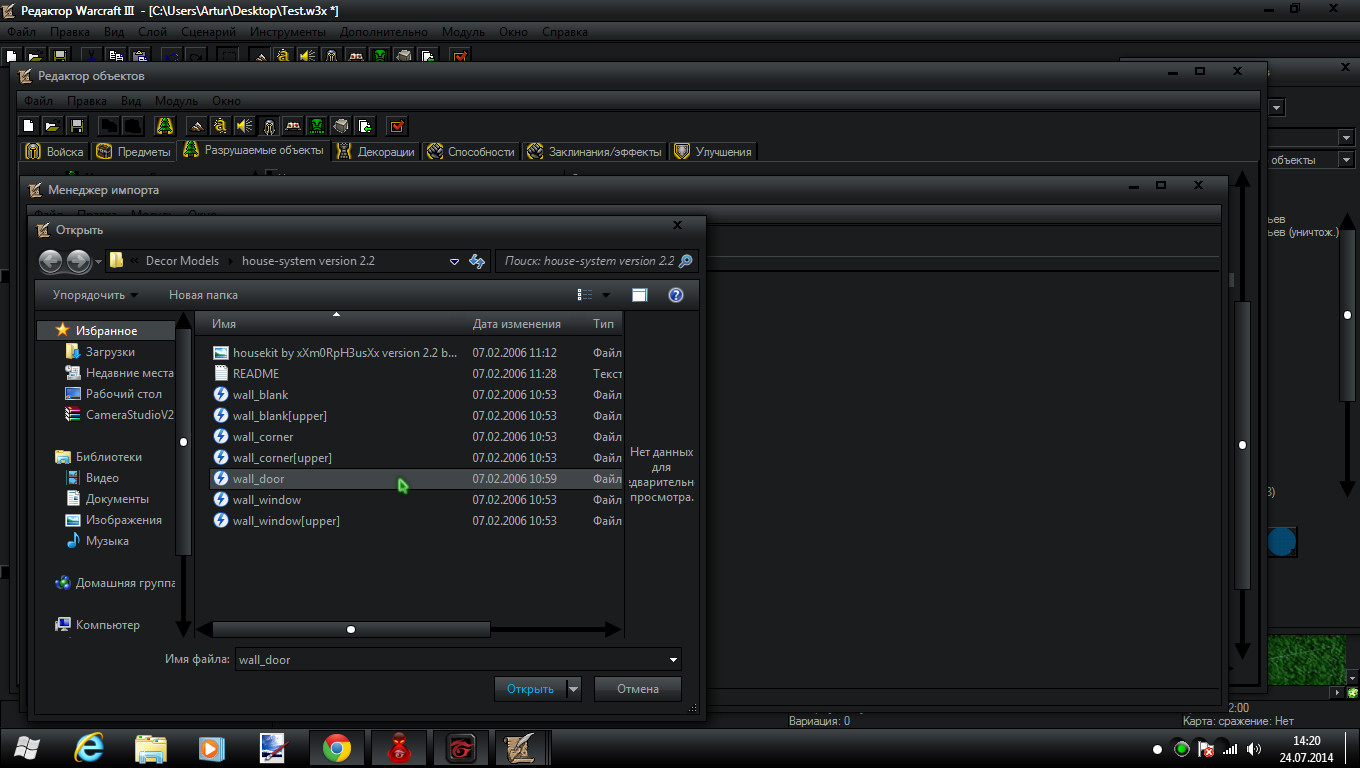
Task: Click the Object Editor save disk icon
Action: [x=77, y=126]
